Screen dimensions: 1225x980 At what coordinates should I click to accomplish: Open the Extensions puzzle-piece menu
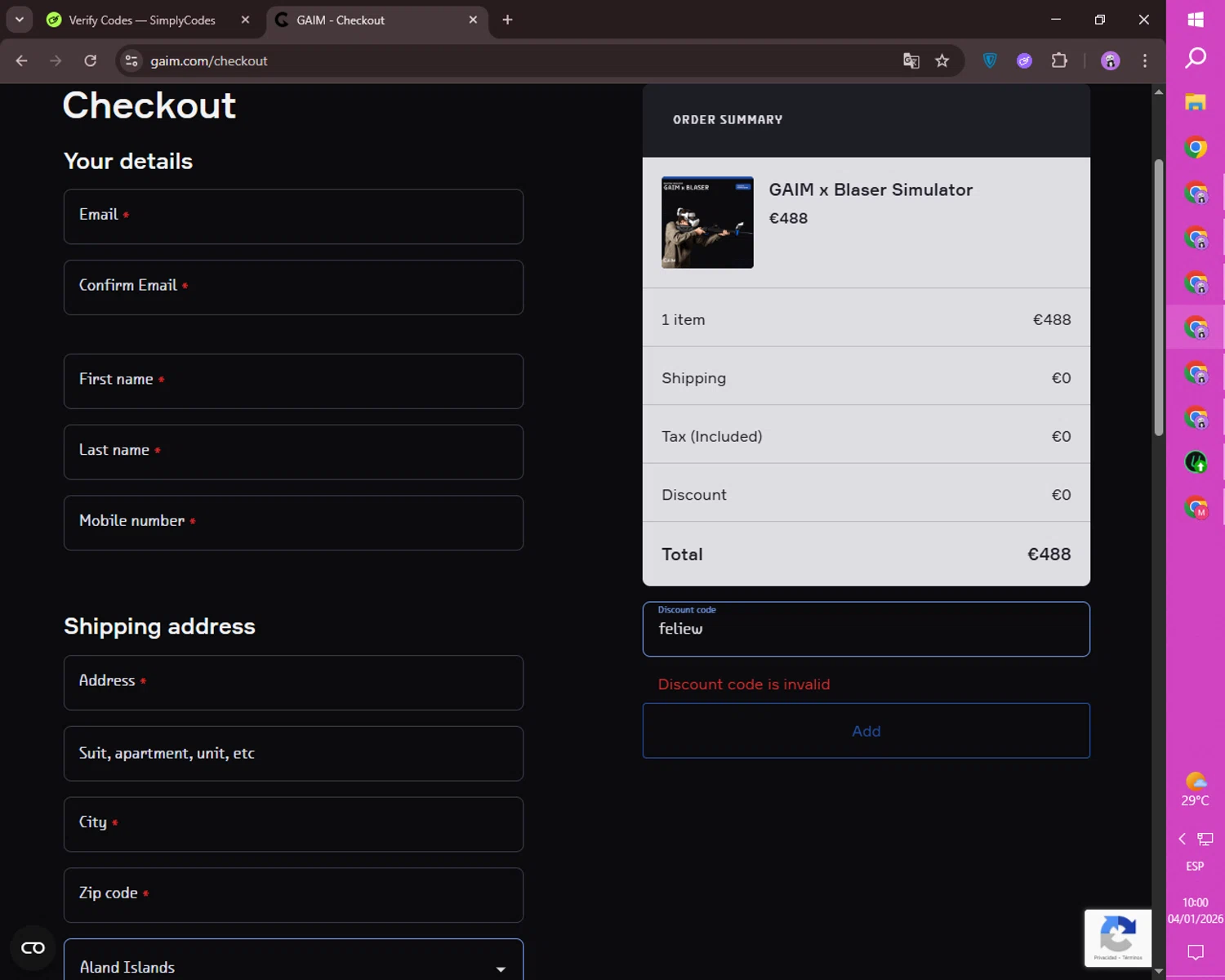click(1059, 60)
